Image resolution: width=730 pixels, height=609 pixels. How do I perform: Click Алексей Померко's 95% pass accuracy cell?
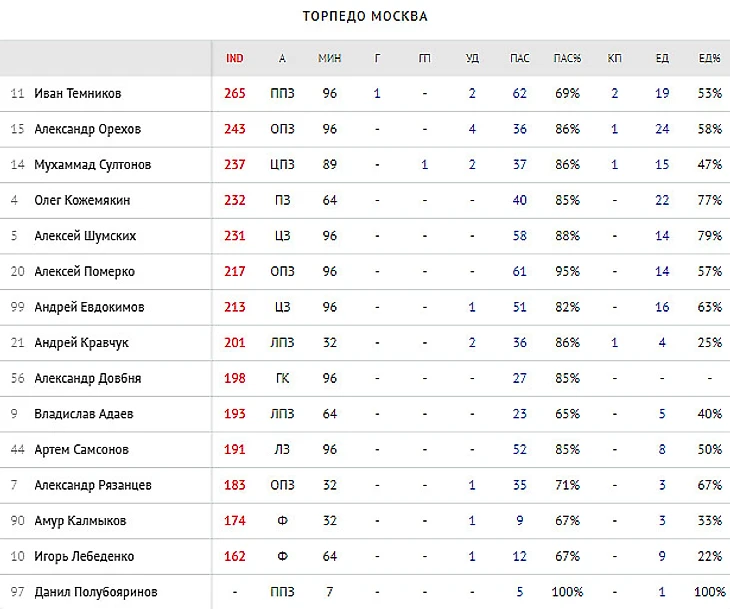click(x=568, y=272)
